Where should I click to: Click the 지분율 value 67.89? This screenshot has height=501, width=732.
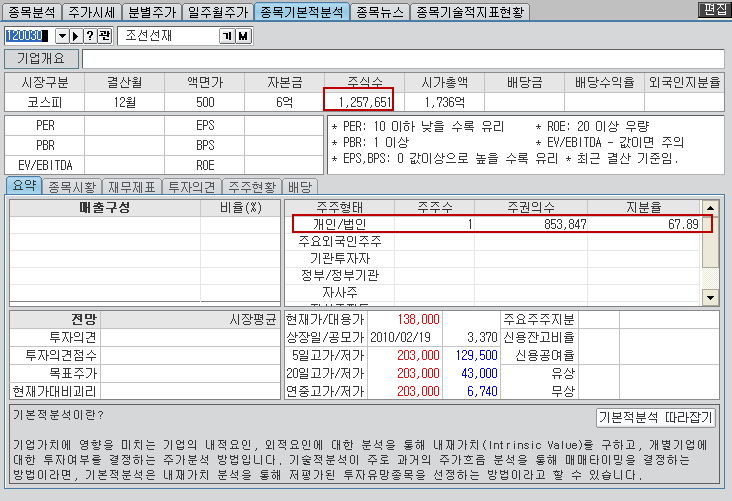(x=683, y=224)
